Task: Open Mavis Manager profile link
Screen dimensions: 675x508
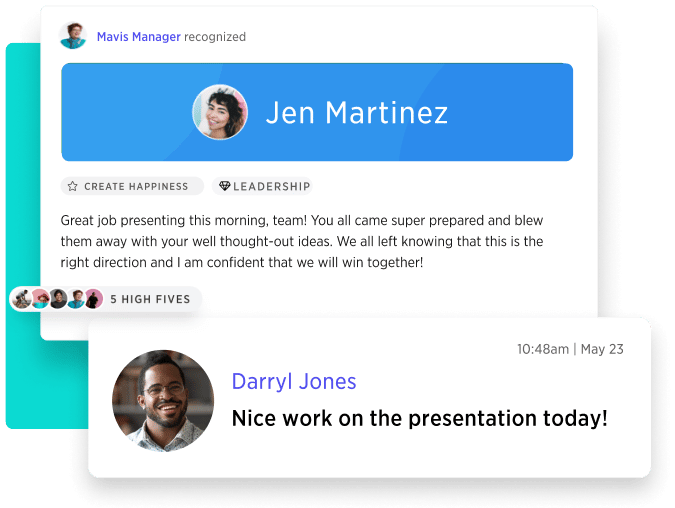Action: pyautogui.click(x=139, y=37)
